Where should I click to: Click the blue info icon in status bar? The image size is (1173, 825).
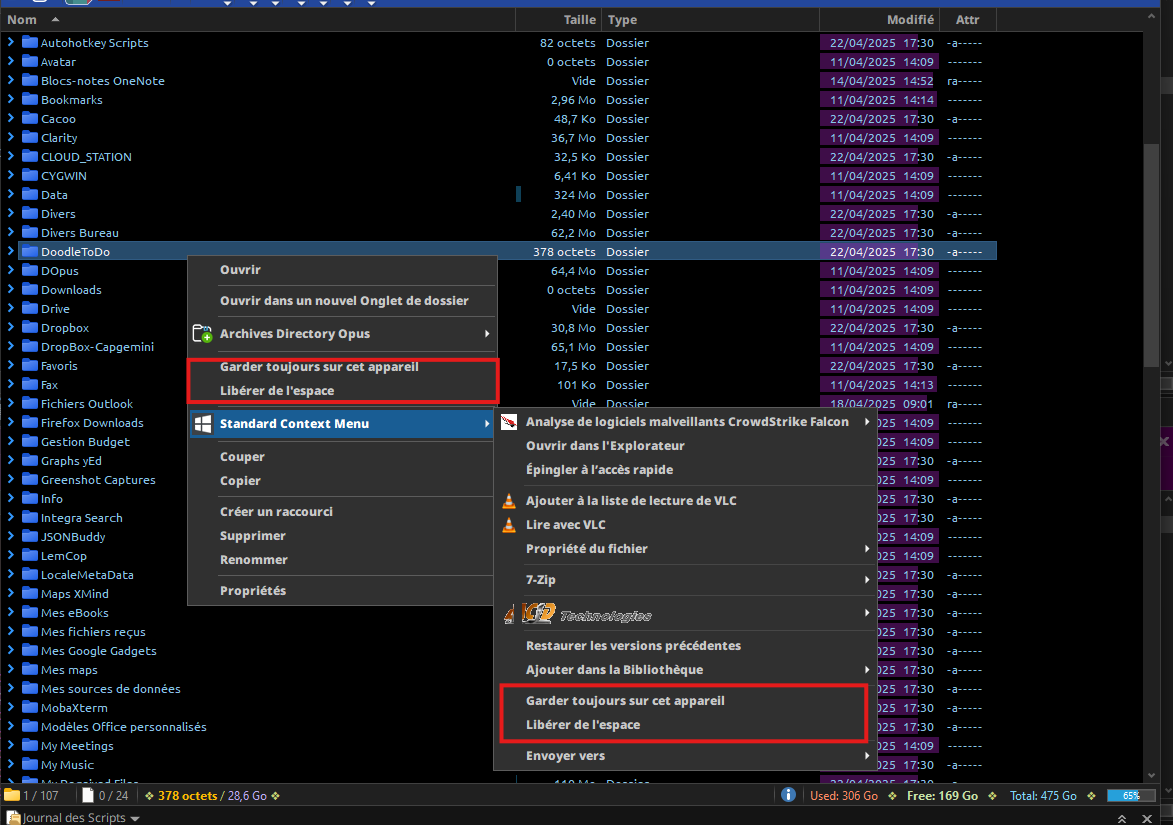tap(788, 795)
